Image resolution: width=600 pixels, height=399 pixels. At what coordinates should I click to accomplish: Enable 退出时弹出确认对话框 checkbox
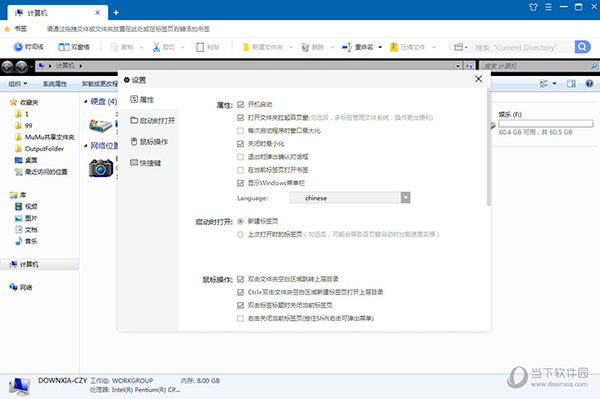(240, 157)
